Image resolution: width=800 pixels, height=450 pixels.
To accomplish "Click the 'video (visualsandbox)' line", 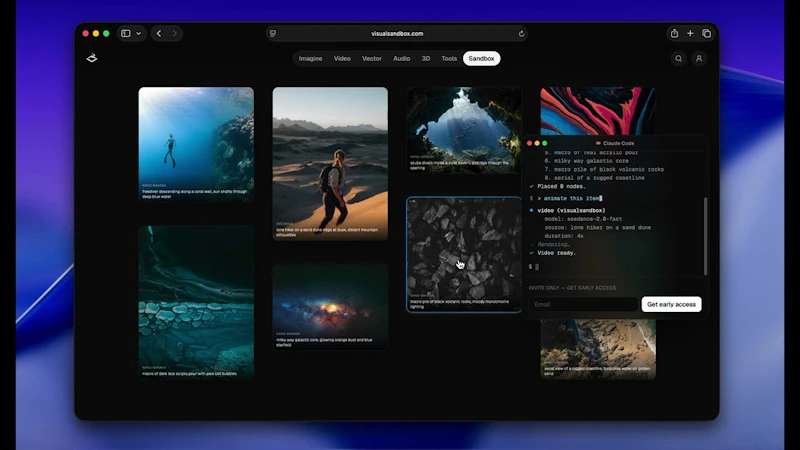I will pyautogui.click(x=571, y=210).
